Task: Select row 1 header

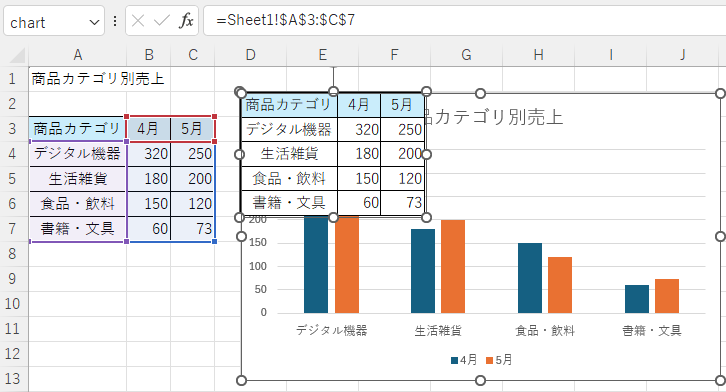Action: coord(13,79)
